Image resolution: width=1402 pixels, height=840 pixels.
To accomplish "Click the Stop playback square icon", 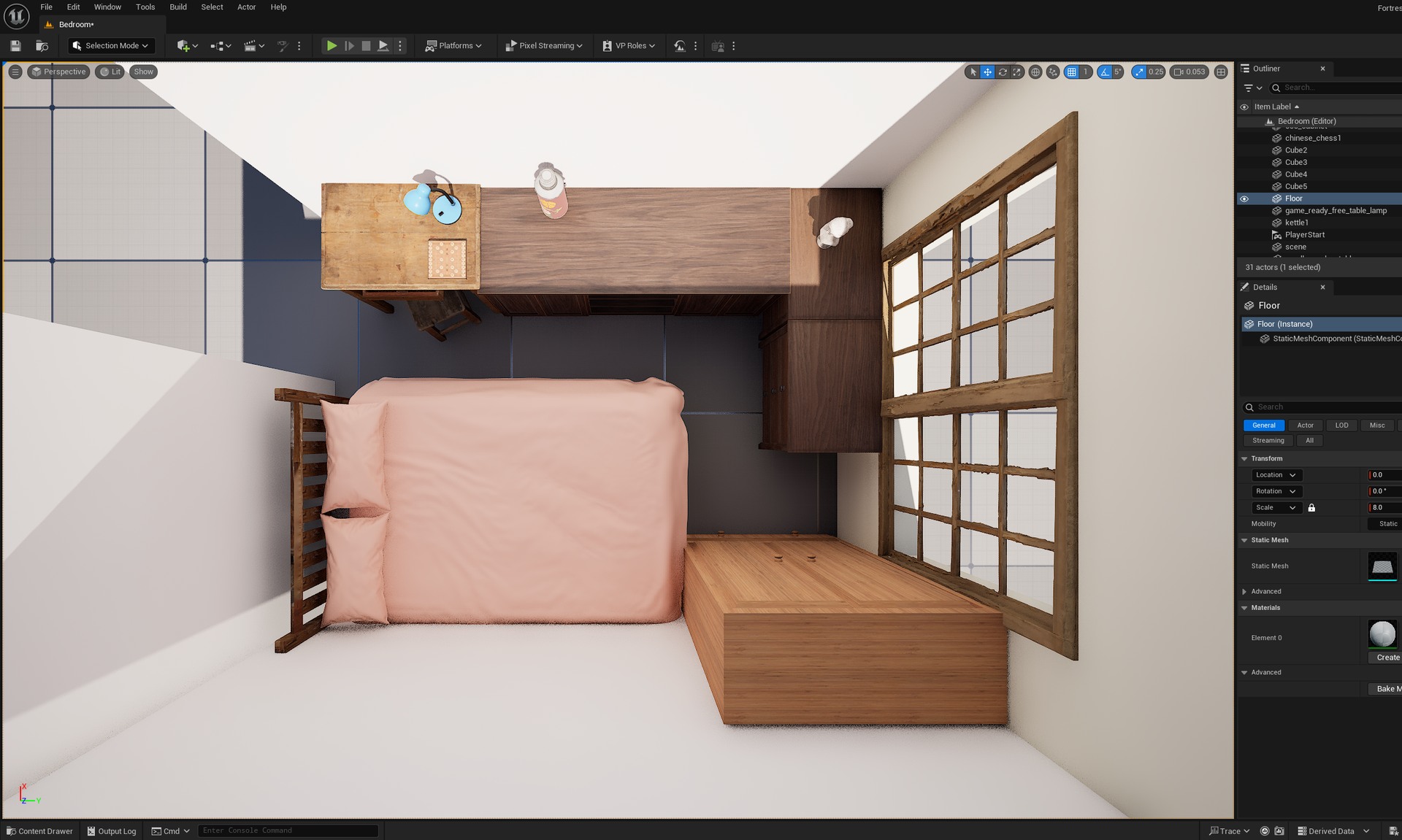I will coord(366,46).
